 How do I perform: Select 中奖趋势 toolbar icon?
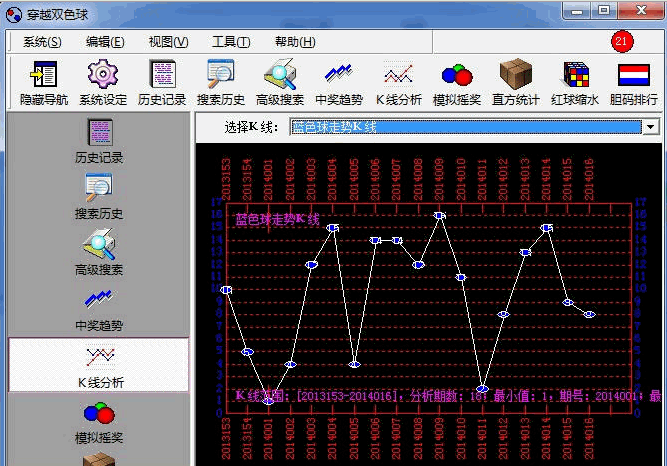click(339, 83)
